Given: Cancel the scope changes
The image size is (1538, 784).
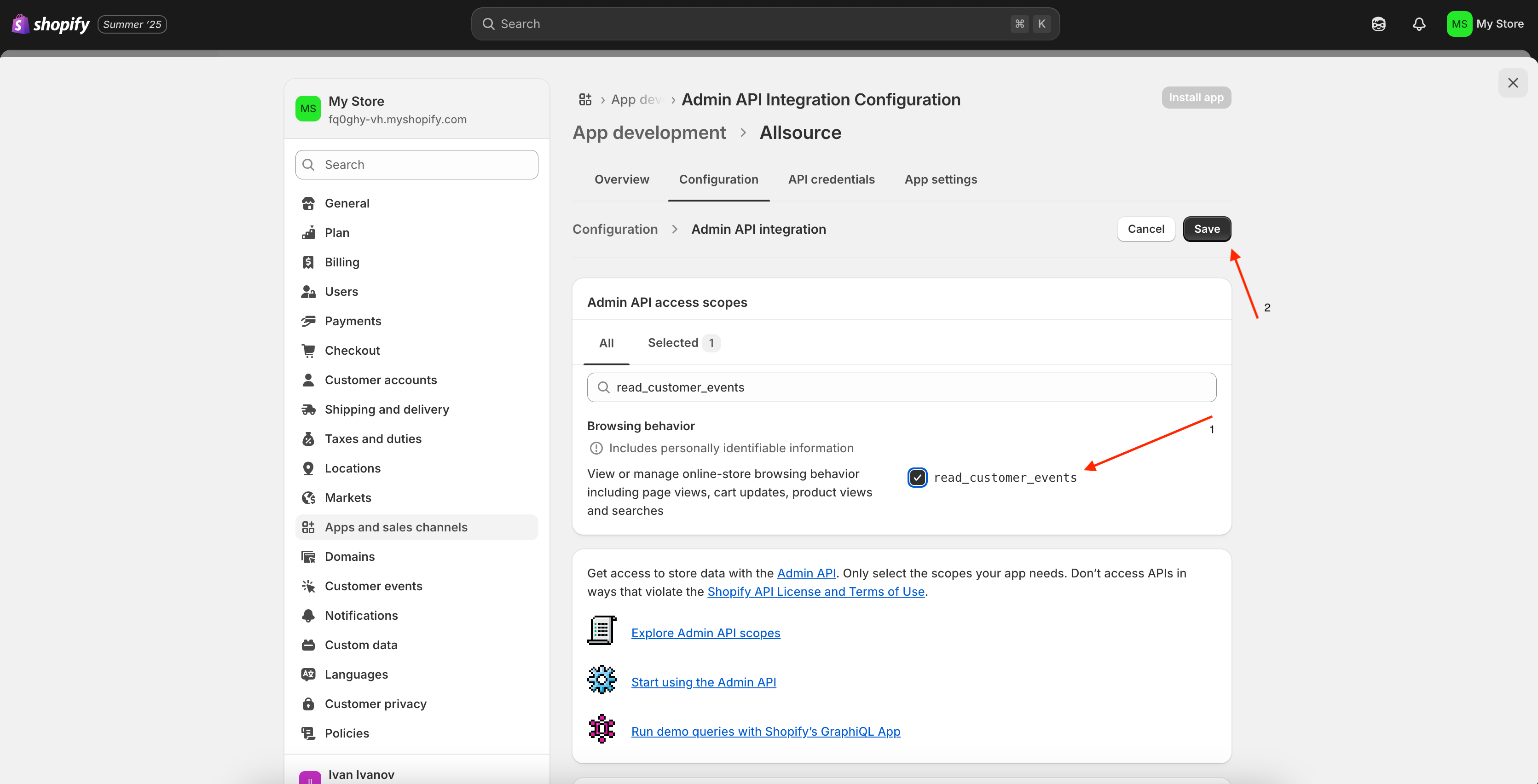Looking at the screenshot, I should coord(1145,229).
